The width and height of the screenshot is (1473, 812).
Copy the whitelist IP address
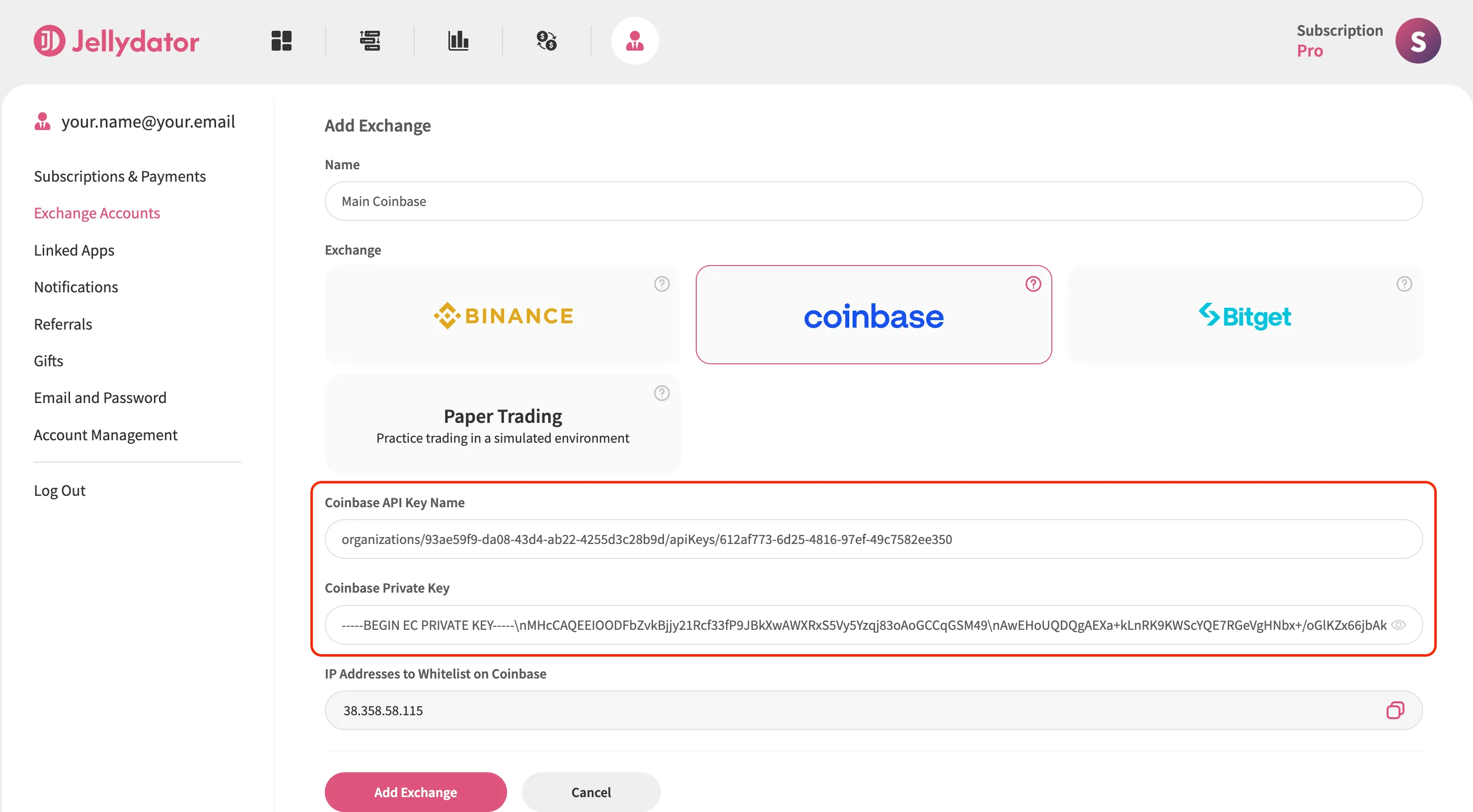click(1395, 710)
